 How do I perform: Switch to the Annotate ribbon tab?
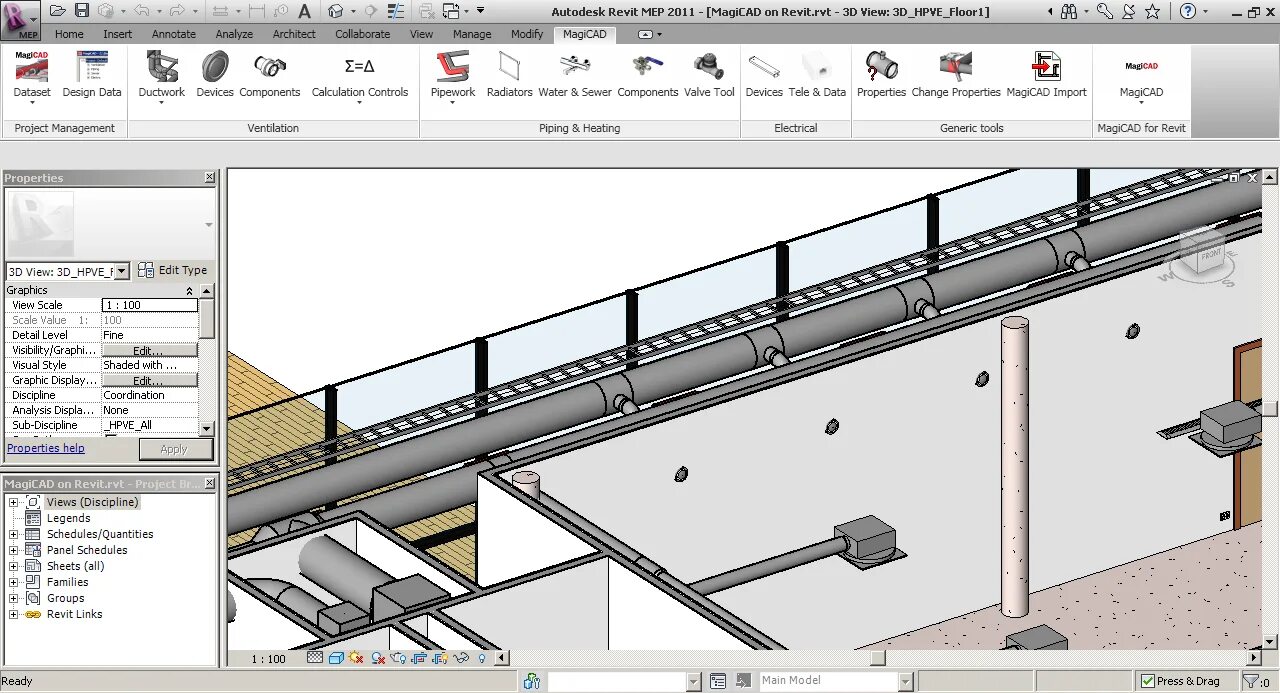(174, 34)
